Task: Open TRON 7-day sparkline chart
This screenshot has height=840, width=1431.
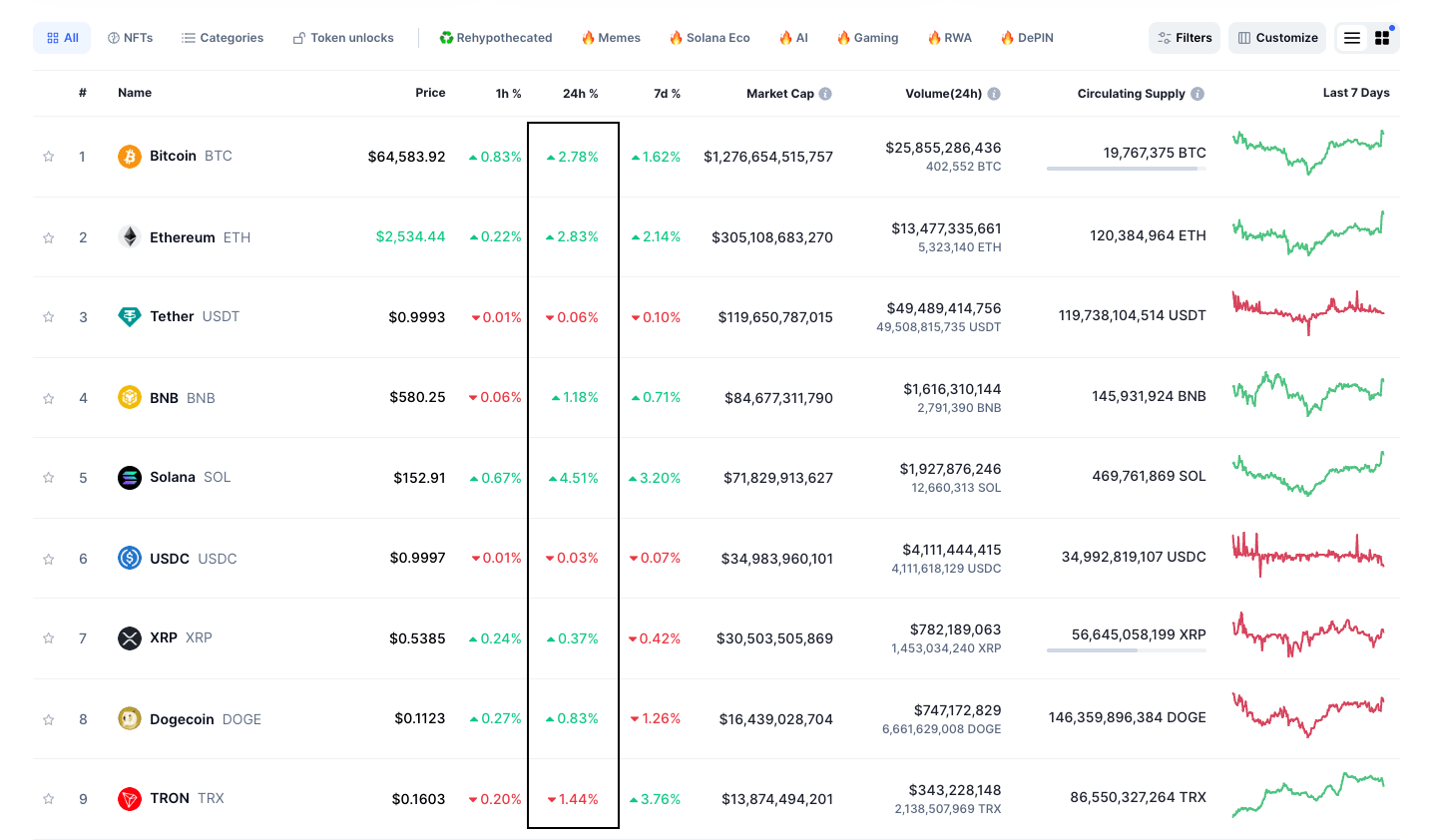Action: (x=1308, y=794)
